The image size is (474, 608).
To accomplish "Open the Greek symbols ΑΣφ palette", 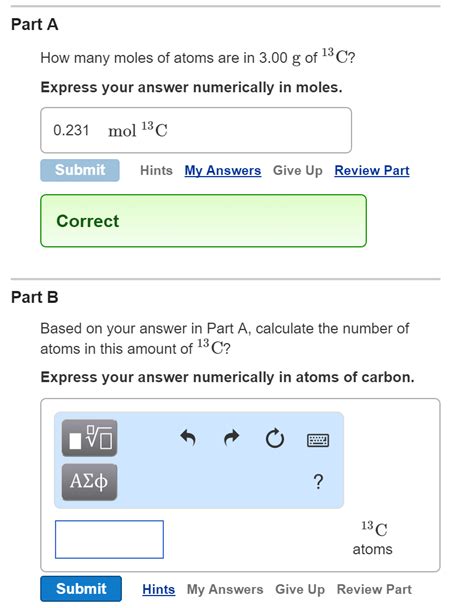I will (x=89, y=482).
